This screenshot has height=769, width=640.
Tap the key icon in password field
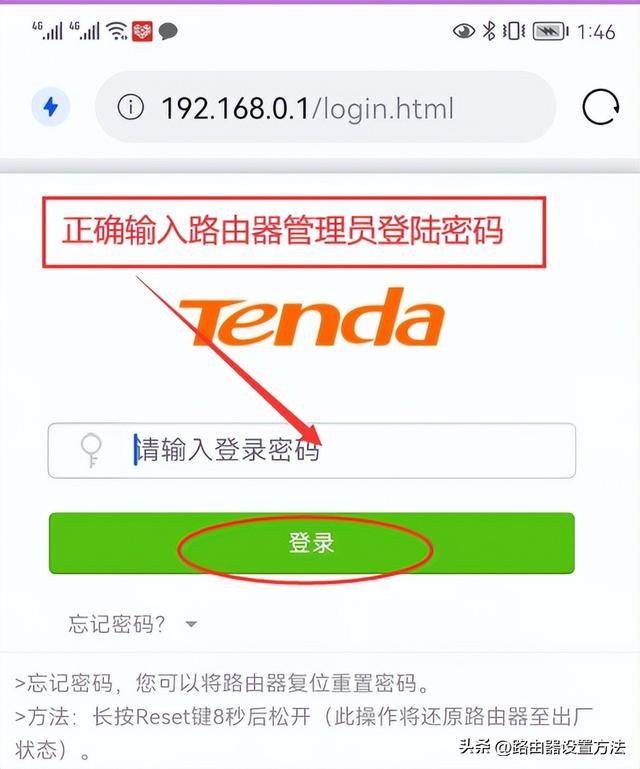coord(91,450)
